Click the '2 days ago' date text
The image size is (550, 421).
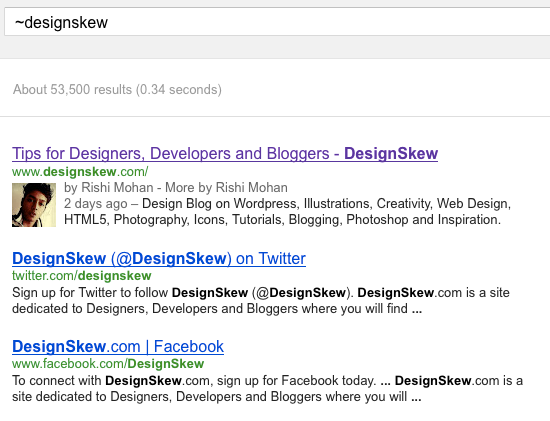point(96,203)
